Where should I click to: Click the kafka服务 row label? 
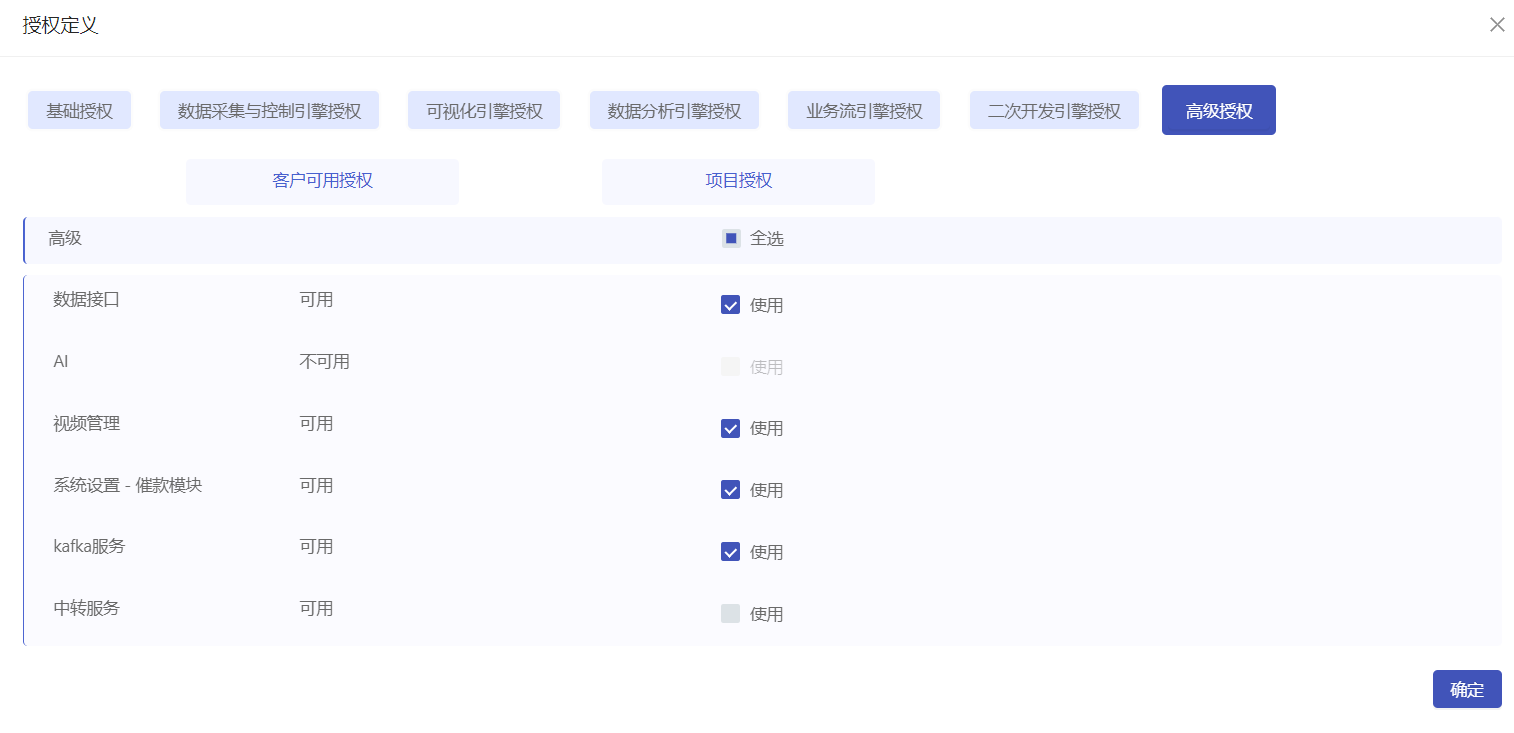(89, 546)
